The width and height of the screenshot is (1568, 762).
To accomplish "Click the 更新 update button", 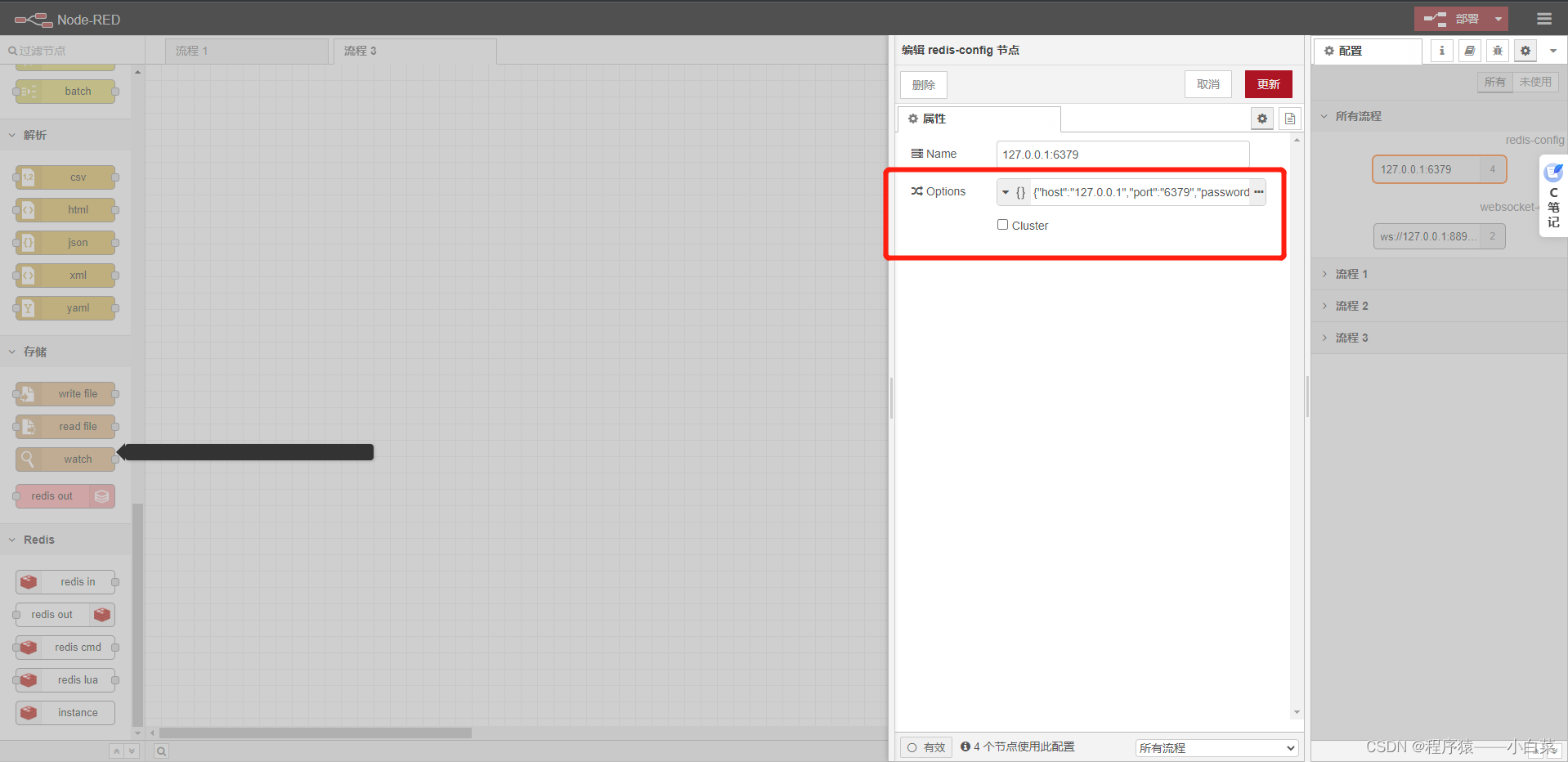I will 1268,83.
